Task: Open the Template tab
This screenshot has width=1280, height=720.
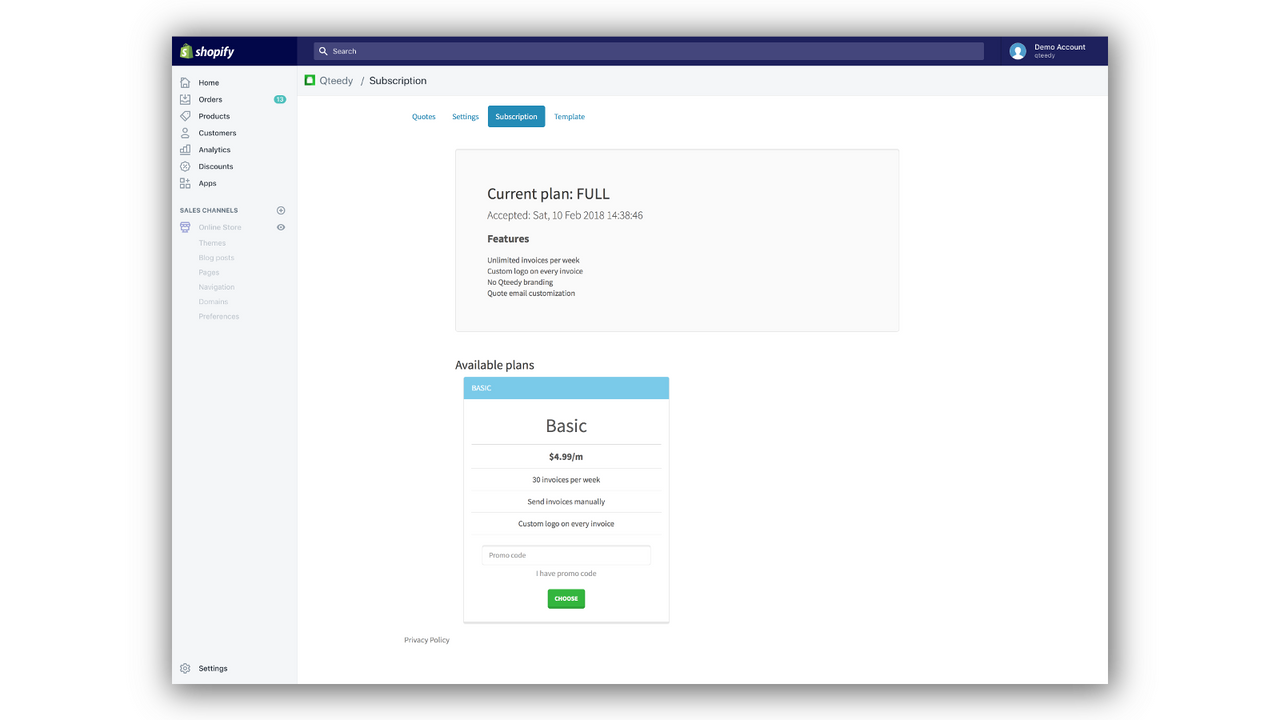Action: [569, 116]
